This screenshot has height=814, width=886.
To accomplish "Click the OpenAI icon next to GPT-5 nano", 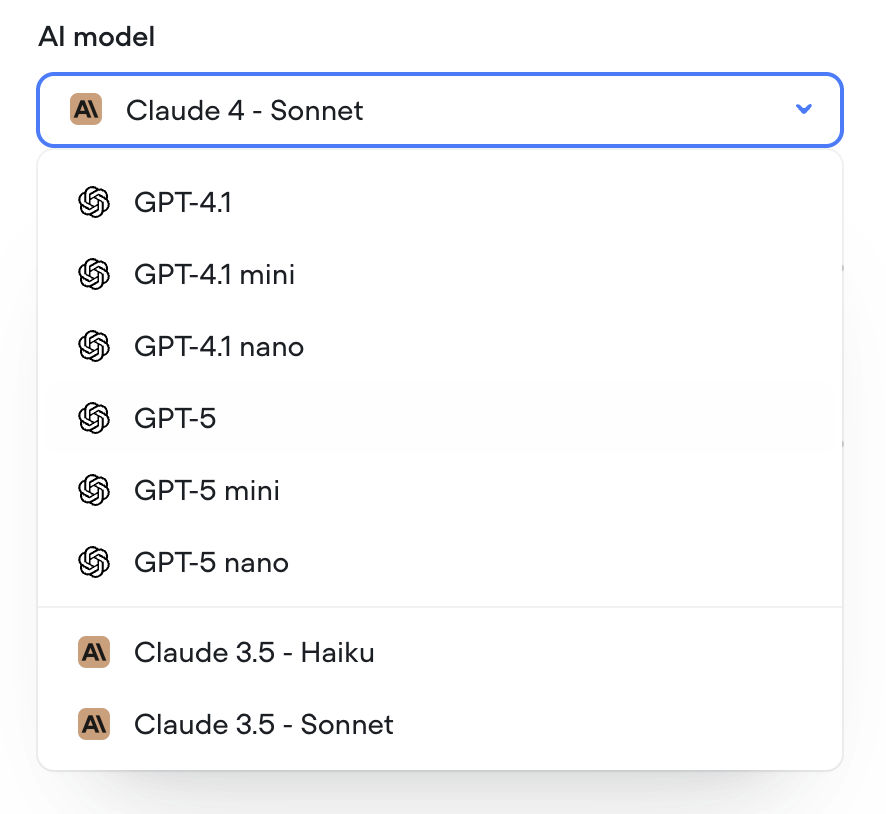I will (x=94, y=562).
